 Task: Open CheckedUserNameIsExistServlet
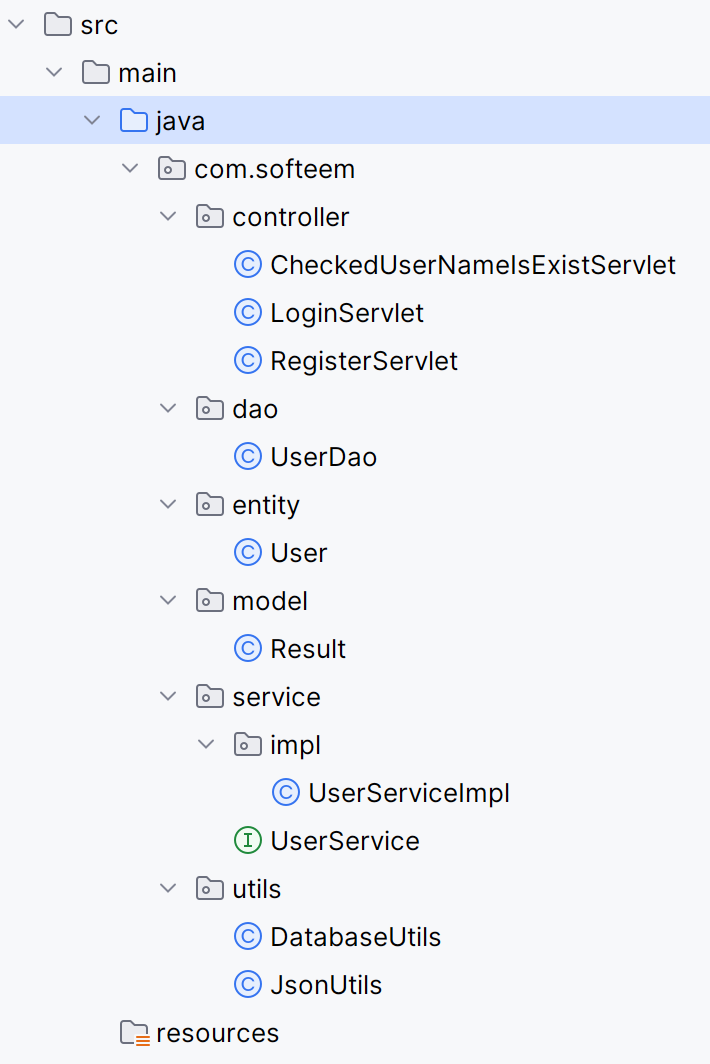coord(473,264)
